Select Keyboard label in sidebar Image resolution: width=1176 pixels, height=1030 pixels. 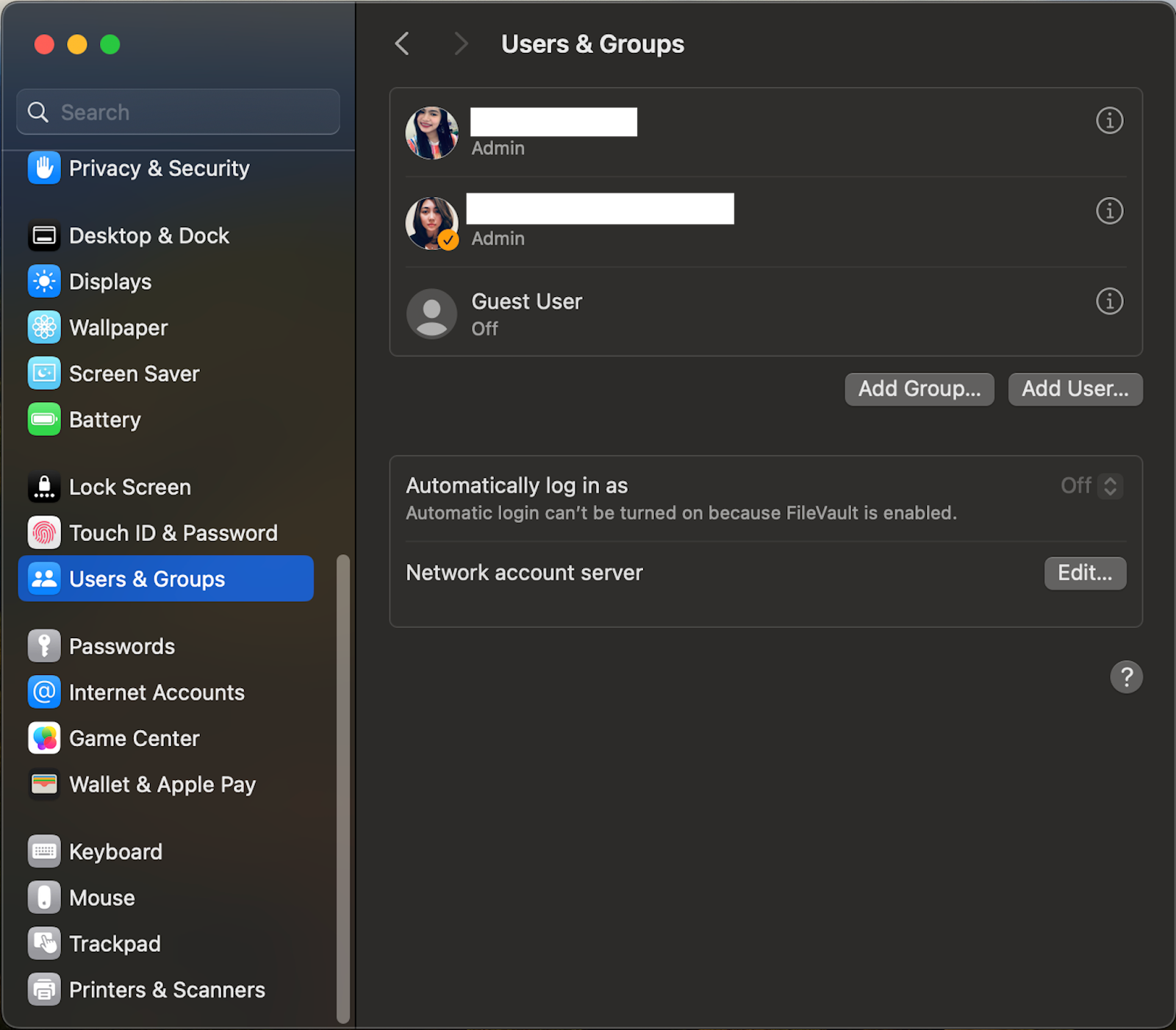click(x=115, y=851)
